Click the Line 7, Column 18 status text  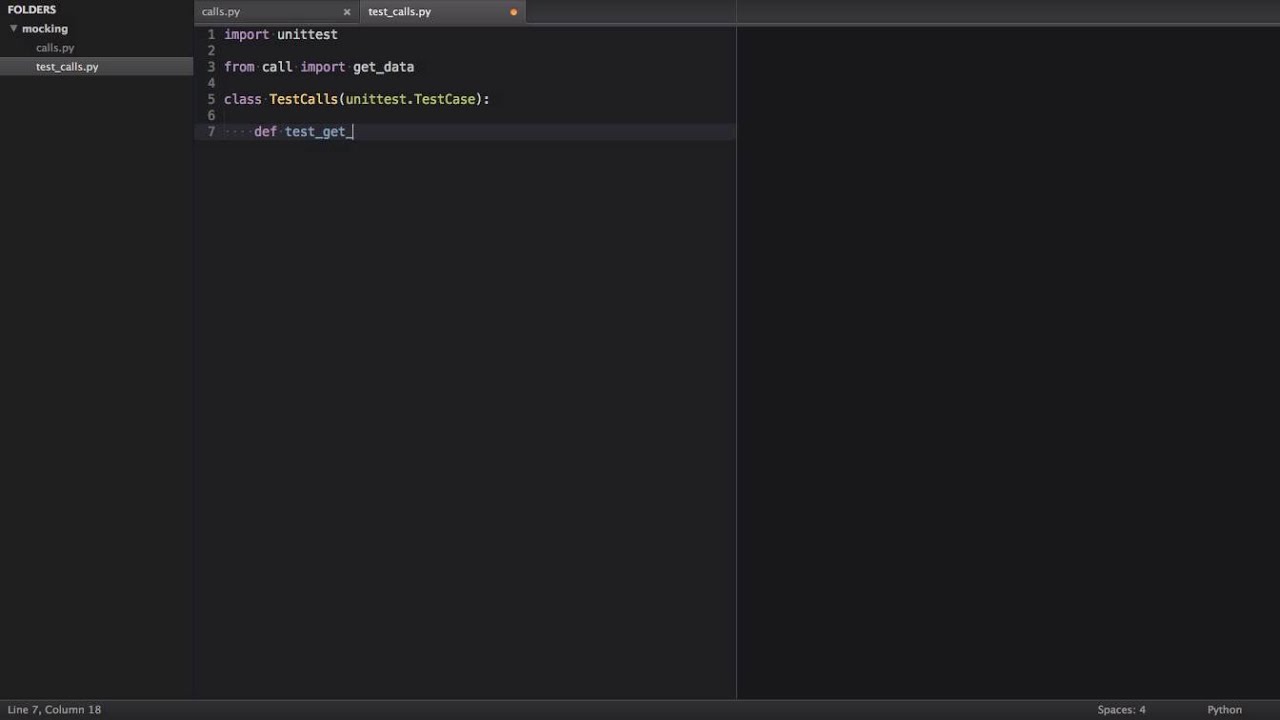(54, 710)
